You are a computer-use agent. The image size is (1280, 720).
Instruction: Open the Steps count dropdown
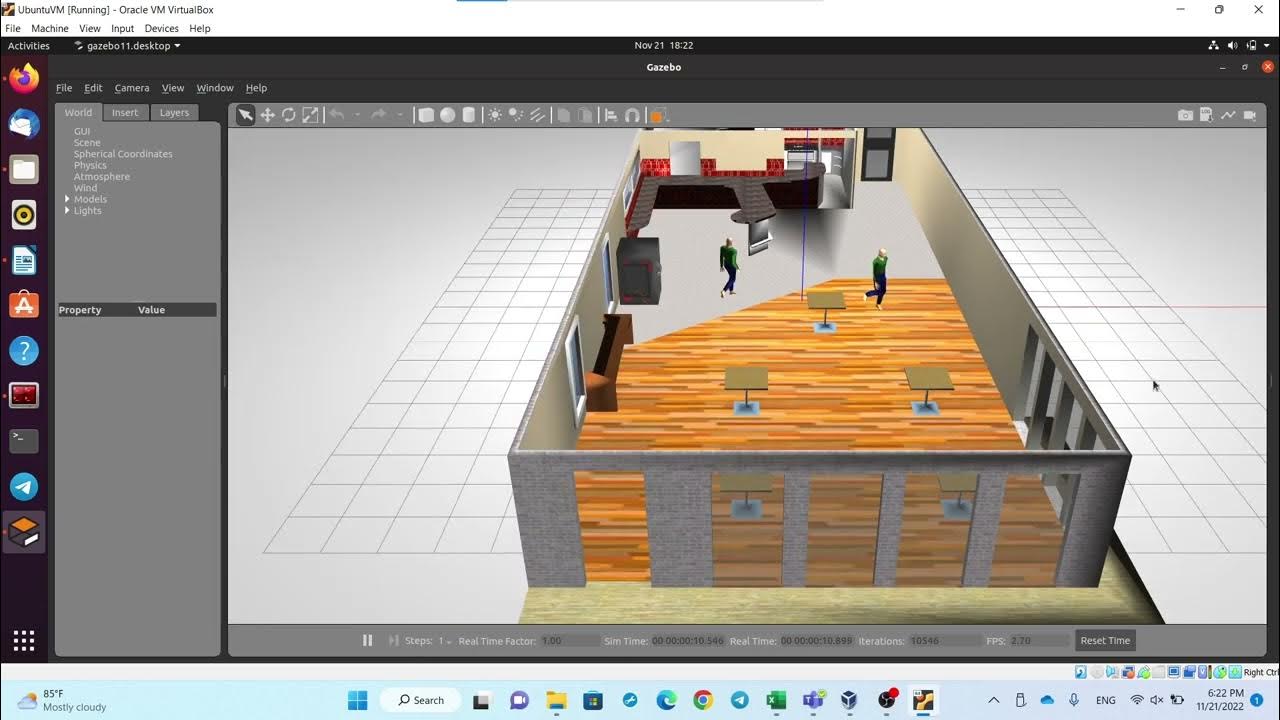pos(445,641)
